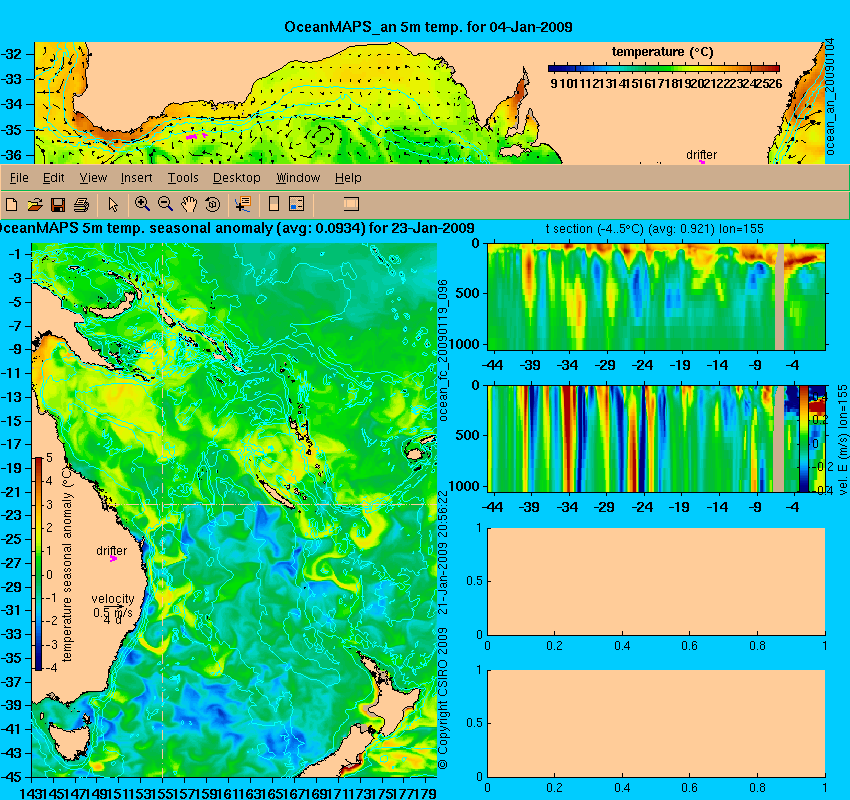Click the 'ocean_an_20090104' vertical label
Image resolution: width=850 pixels, height=800 pixels.
[x=829, y=97]
